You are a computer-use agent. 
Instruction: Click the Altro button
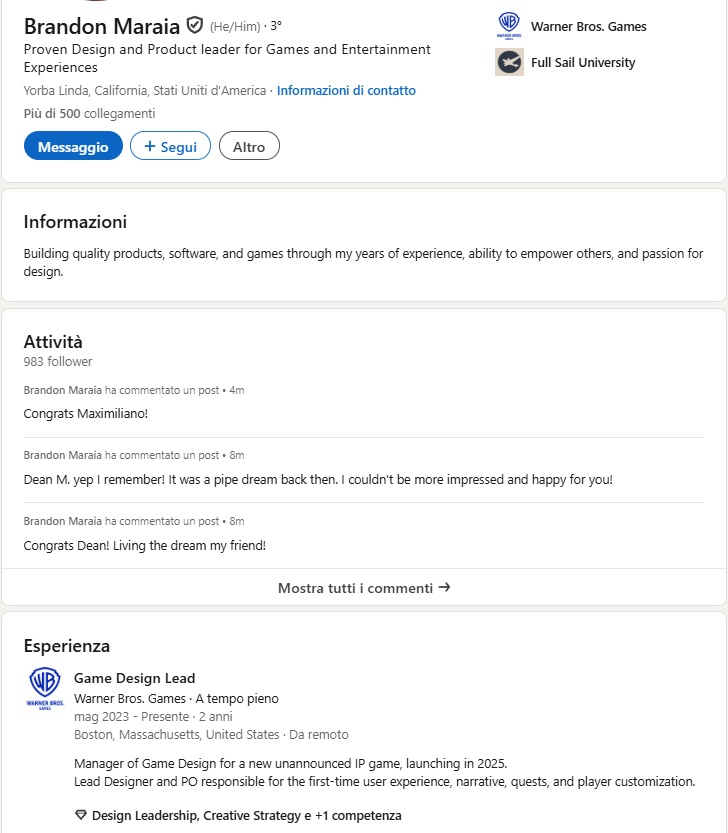[249, 145]
